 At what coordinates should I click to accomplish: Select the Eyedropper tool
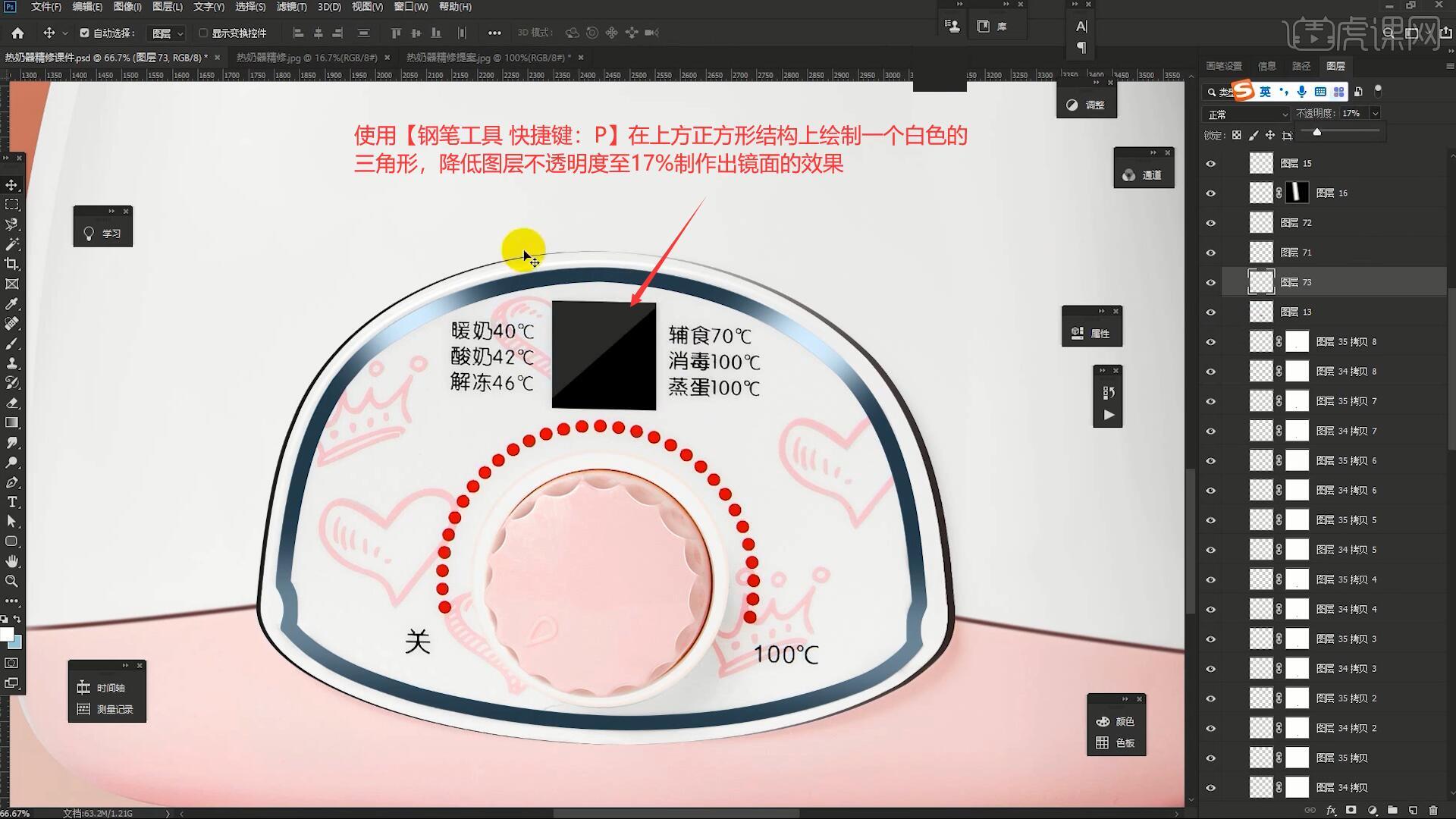(12, 303)
